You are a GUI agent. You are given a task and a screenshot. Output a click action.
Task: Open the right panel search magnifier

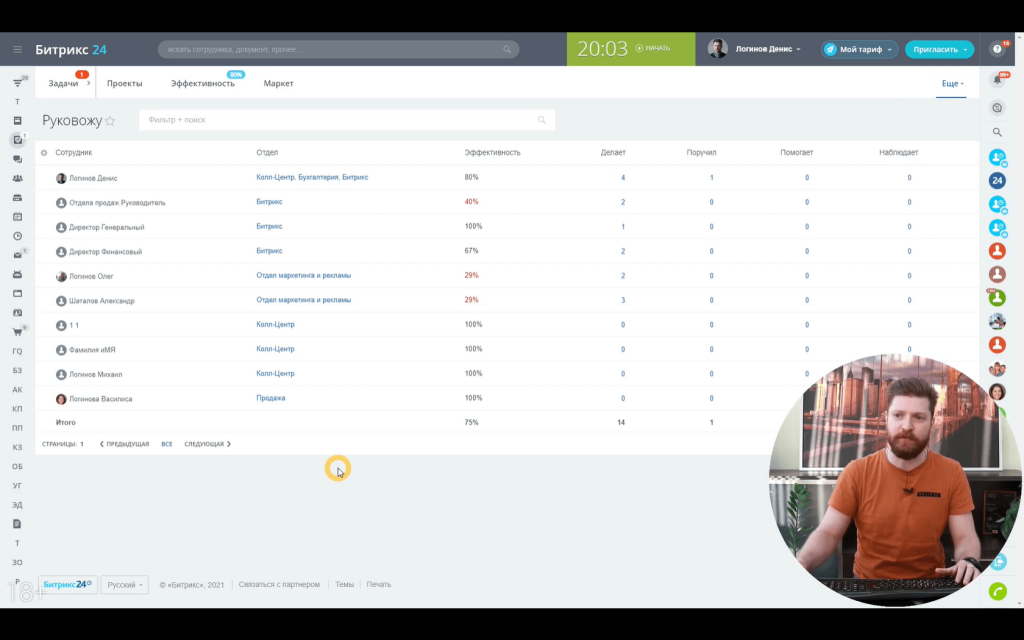tap(997, 133)
